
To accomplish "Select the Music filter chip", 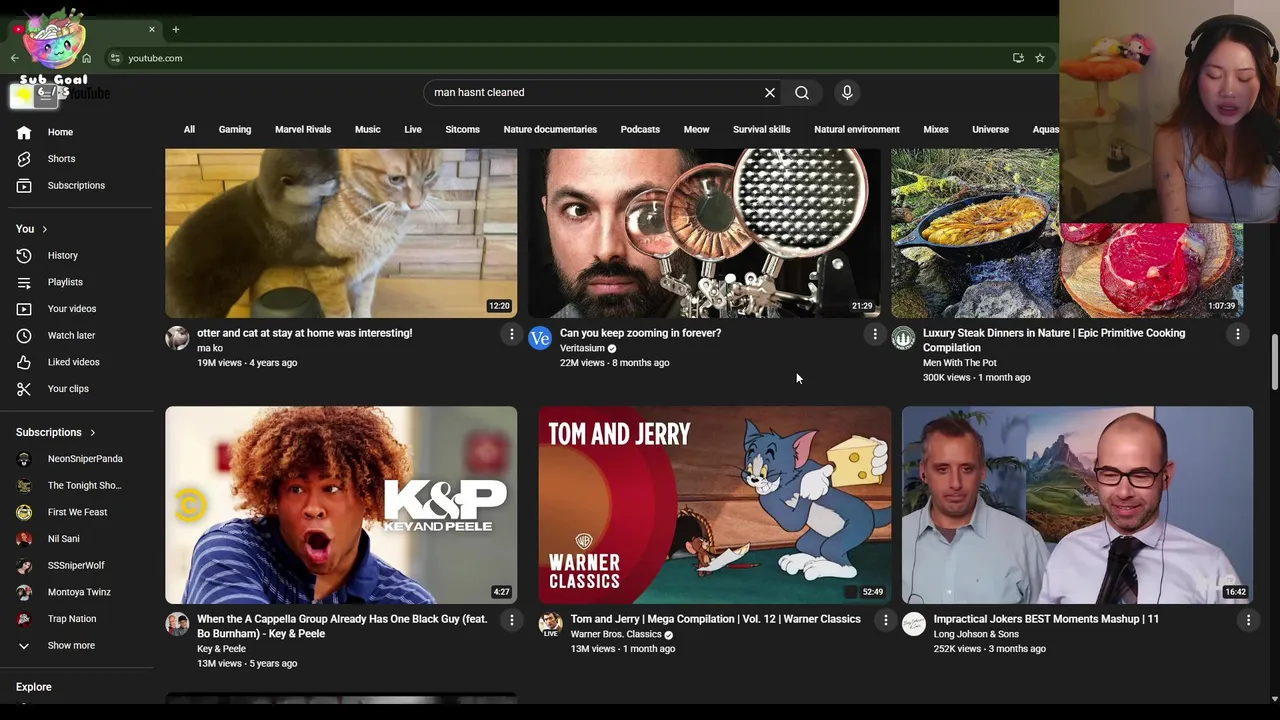I will point(367,129).
